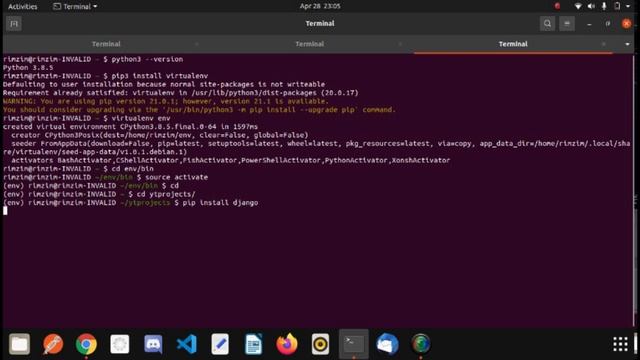Viewport: 640px width, 360px height.
Task: Click the 'activators BashActivator' output line
Action: (x=231, y=160)
